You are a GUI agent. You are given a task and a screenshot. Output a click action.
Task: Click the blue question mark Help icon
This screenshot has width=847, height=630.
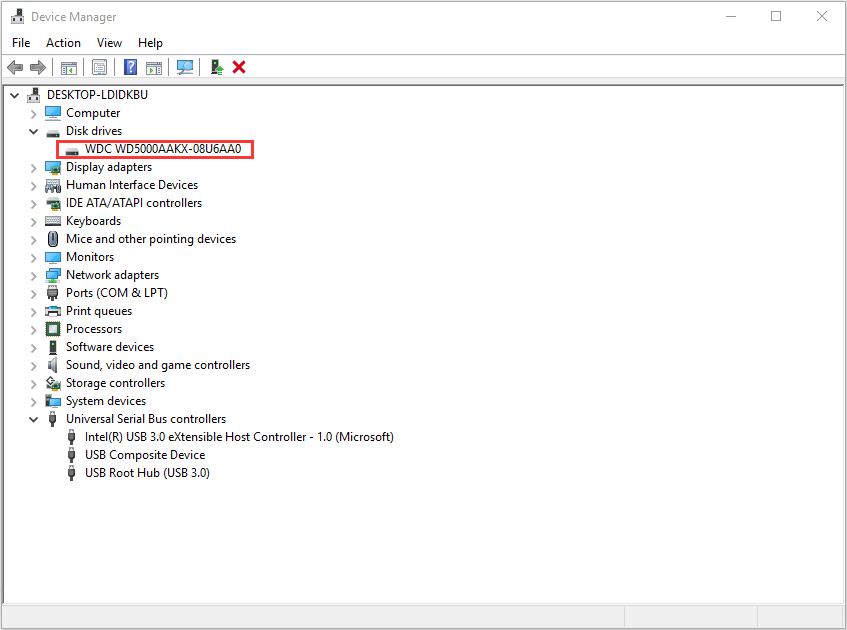(x=130, y=67)
